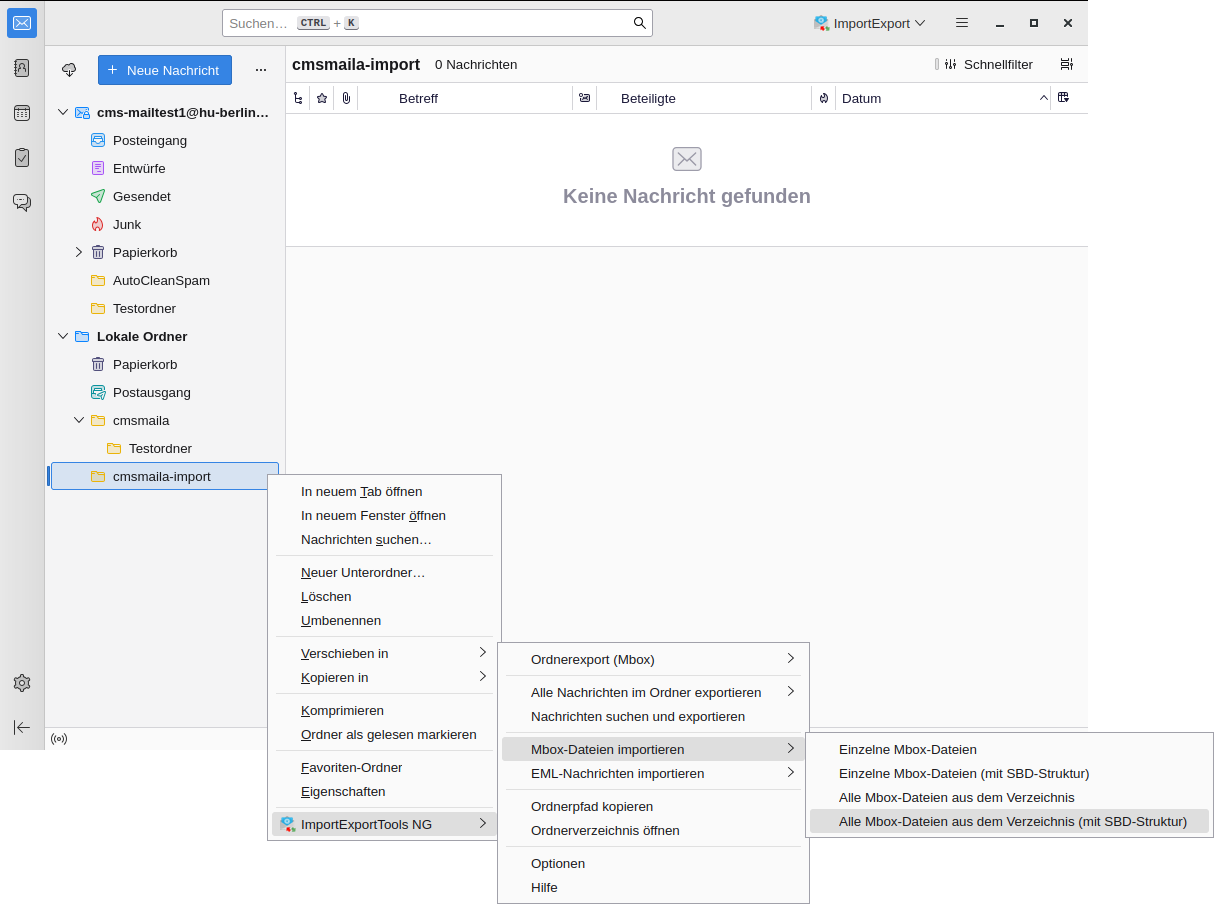Click the get messages cloud icon

click(x=69, y=70)
